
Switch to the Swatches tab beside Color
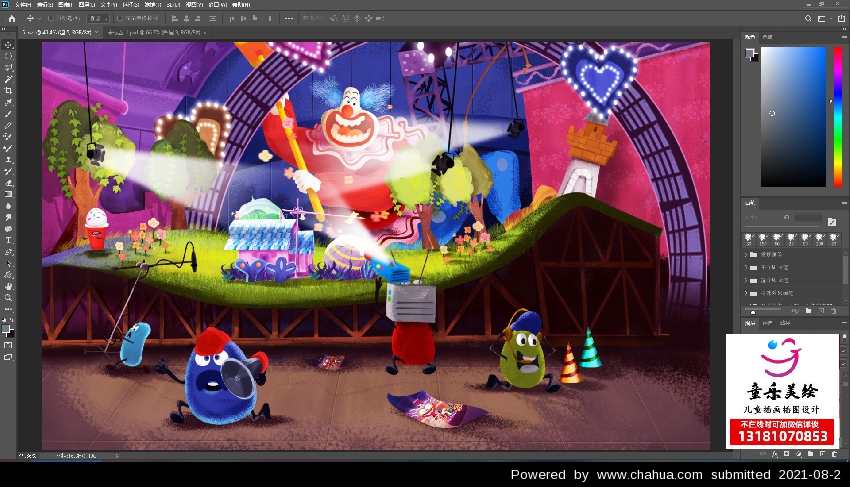[768, 37]
